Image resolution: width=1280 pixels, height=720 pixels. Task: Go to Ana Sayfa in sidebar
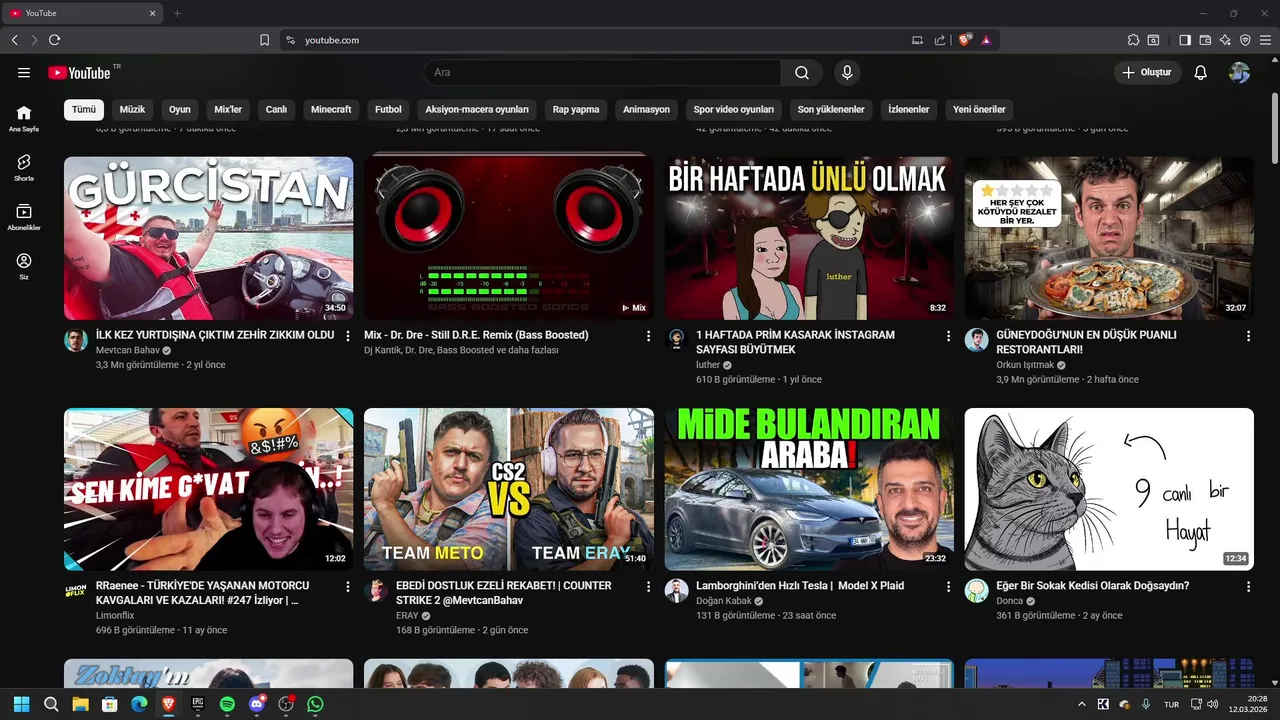(x=24, y=119)
